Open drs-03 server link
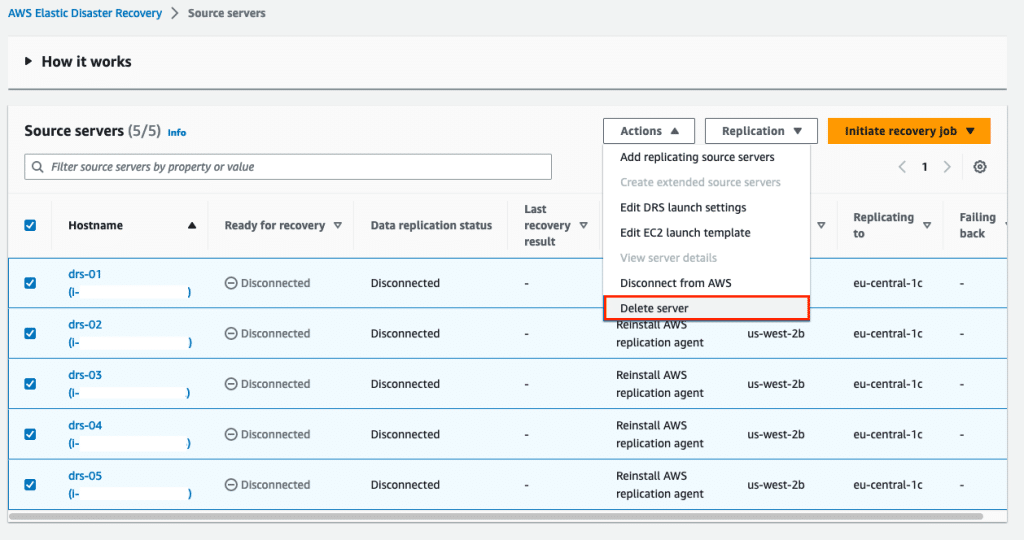Image resolution: width=1024 pixels, height=540 pixels. [85, 375]
